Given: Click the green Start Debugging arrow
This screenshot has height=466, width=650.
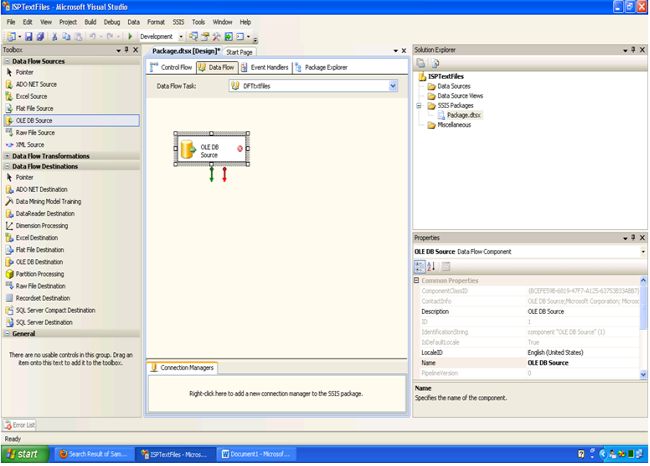Looking at the screenshot, I should click(130, 36).
